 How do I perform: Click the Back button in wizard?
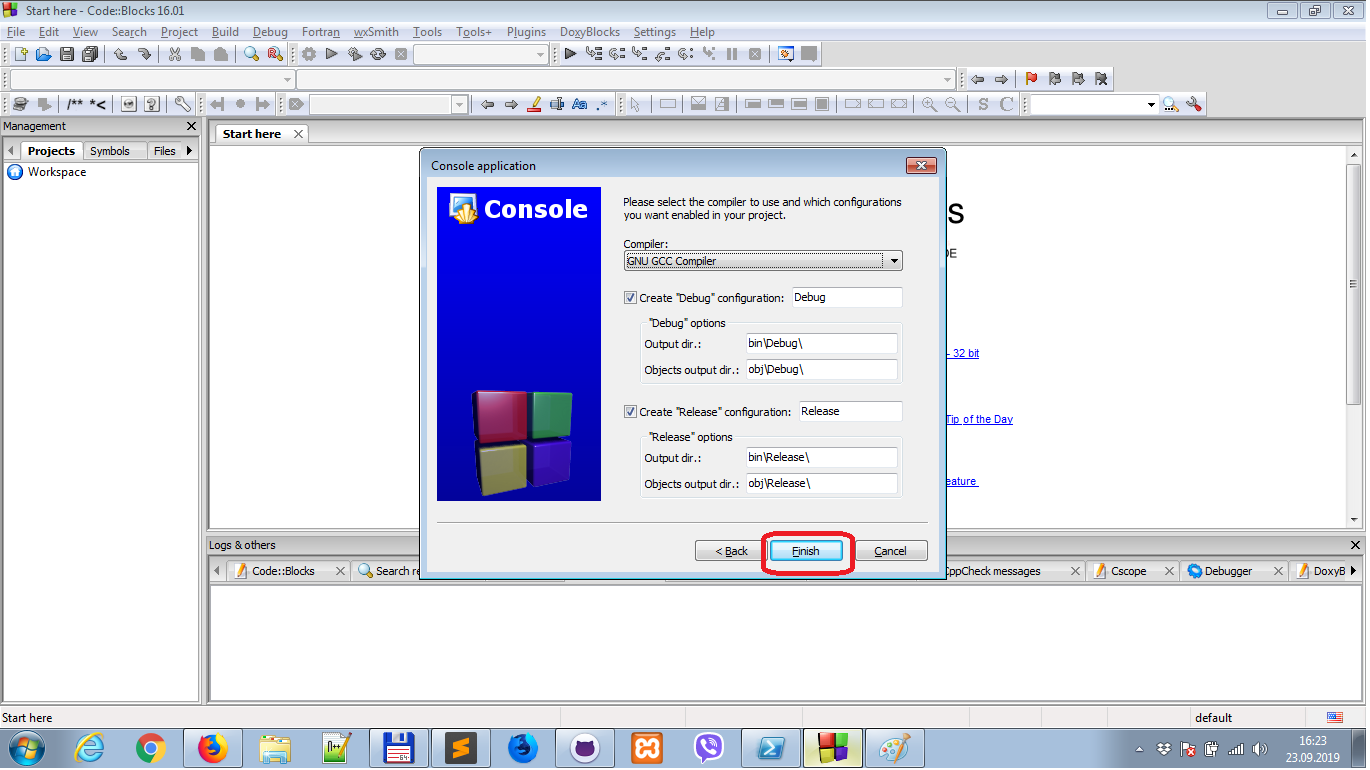point(731,551)
